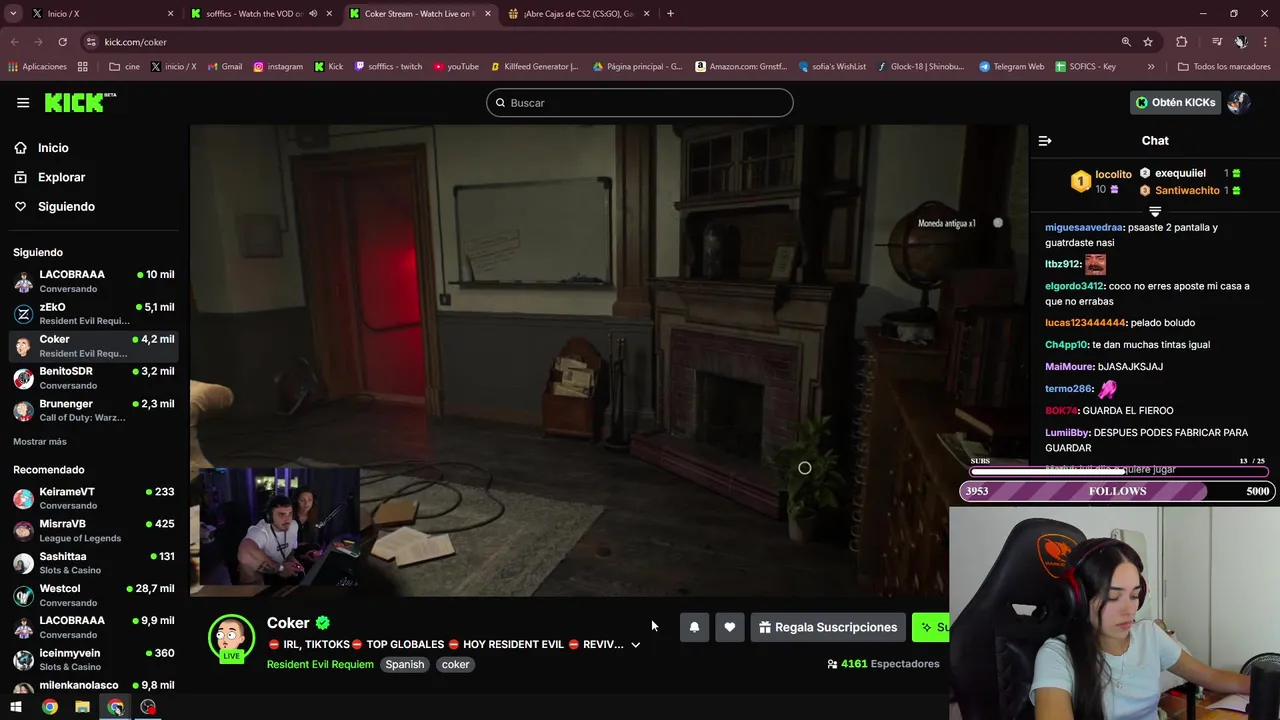Open KeirameVT recommended channel
This screenshot has width=1280, height=720.
pos(94,498)
